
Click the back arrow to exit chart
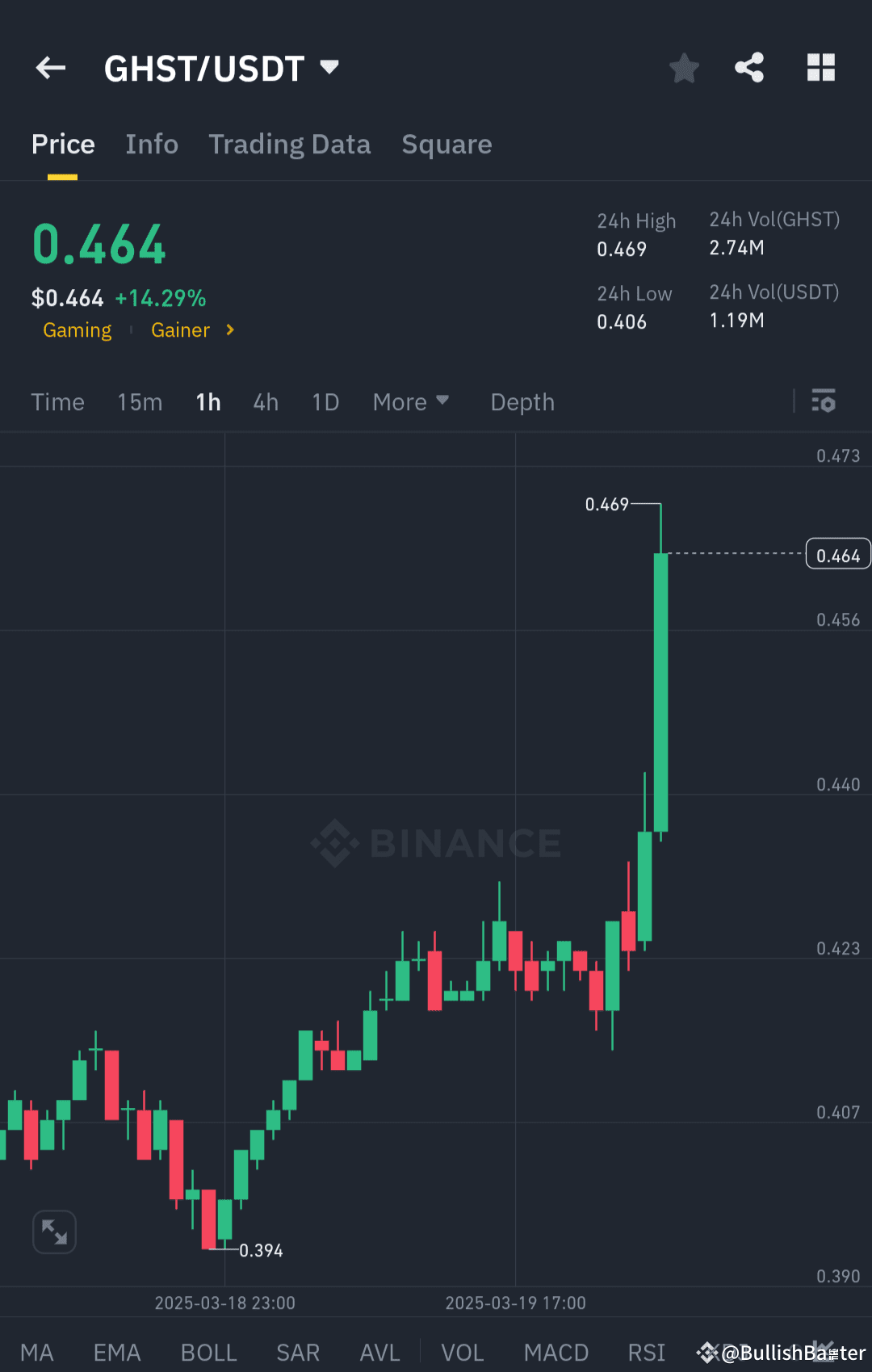pos(50,68)
